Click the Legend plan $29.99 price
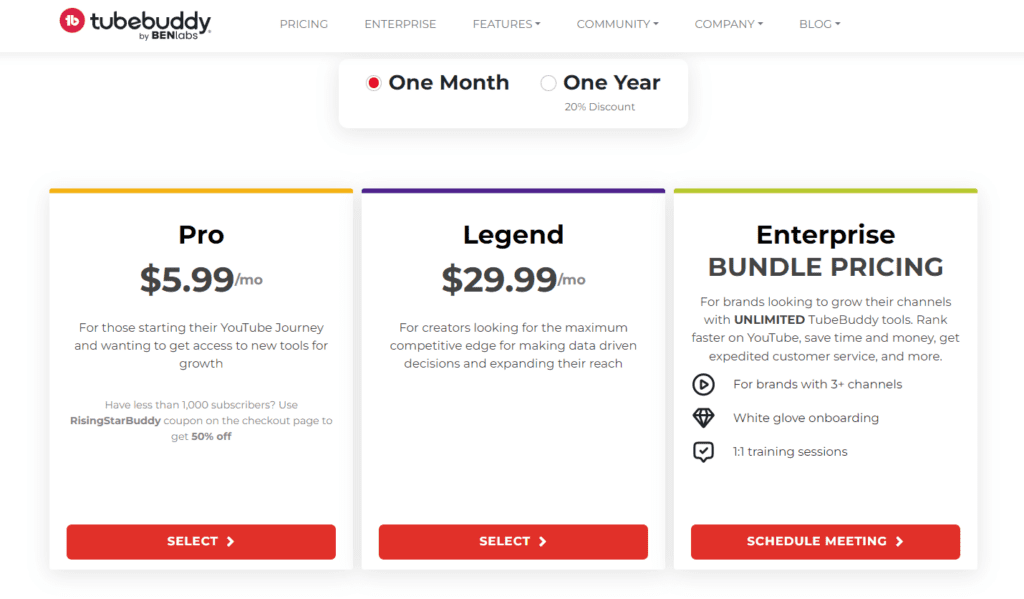This screenshot has height=599, width=1024. tap(499, 280)
